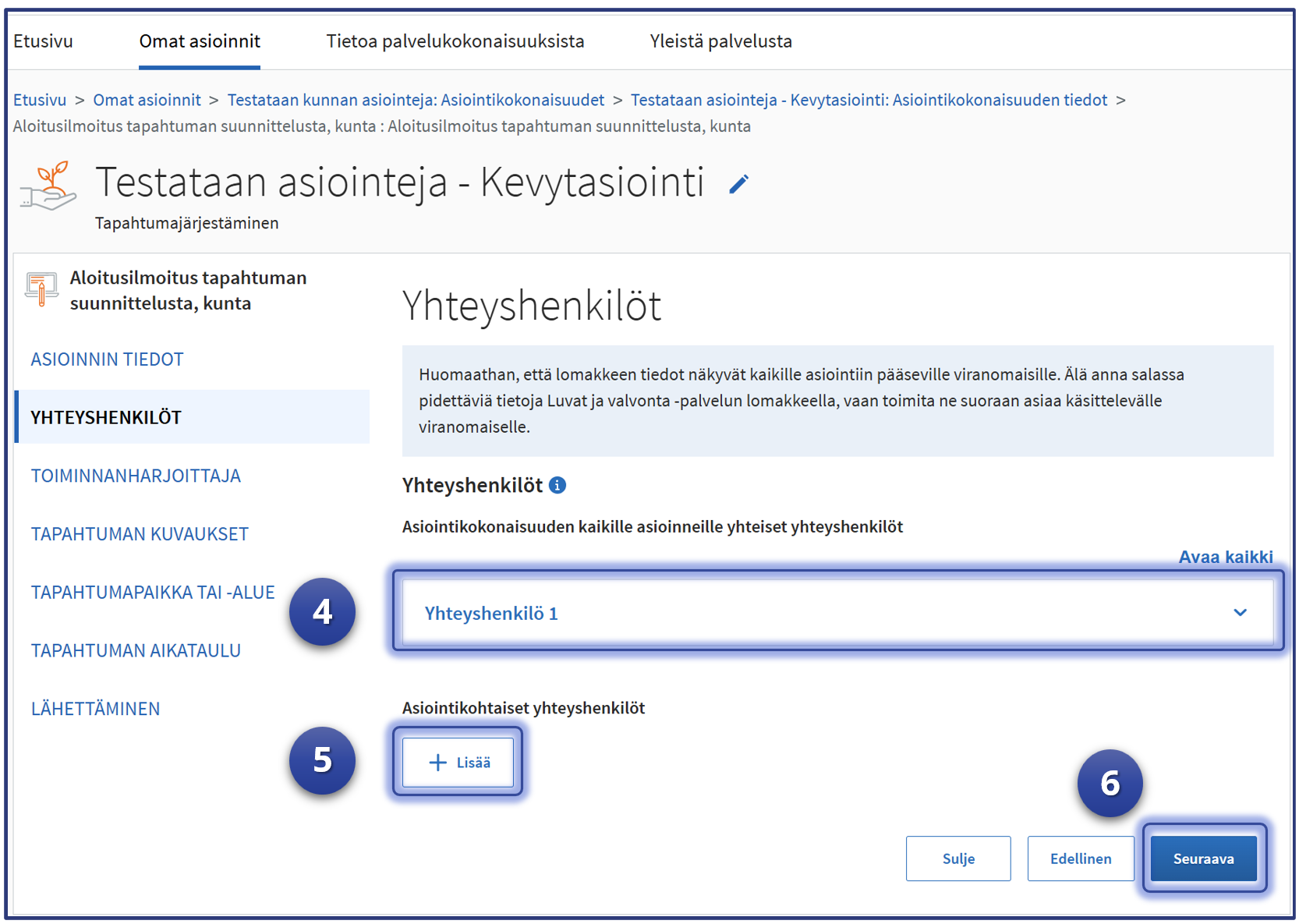Image resolution: width=1299 pixels, height=924 pixels.
Task: Open the Yhteyshenkilö 1 accordion panel
Action: click(491, 614)
